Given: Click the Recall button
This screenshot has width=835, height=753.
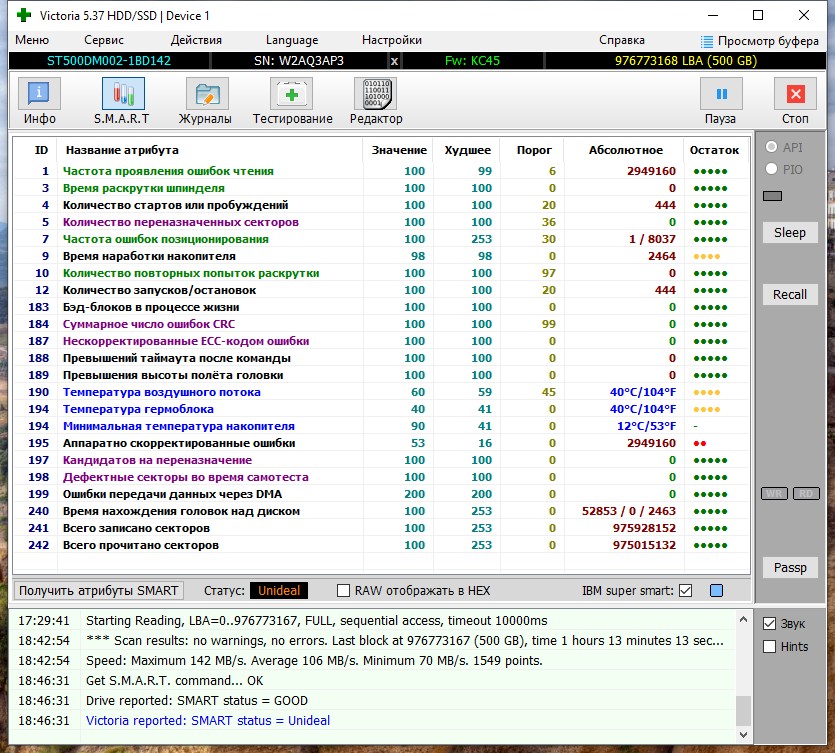Looking at the screenshot, I should [x=790, y=294].
